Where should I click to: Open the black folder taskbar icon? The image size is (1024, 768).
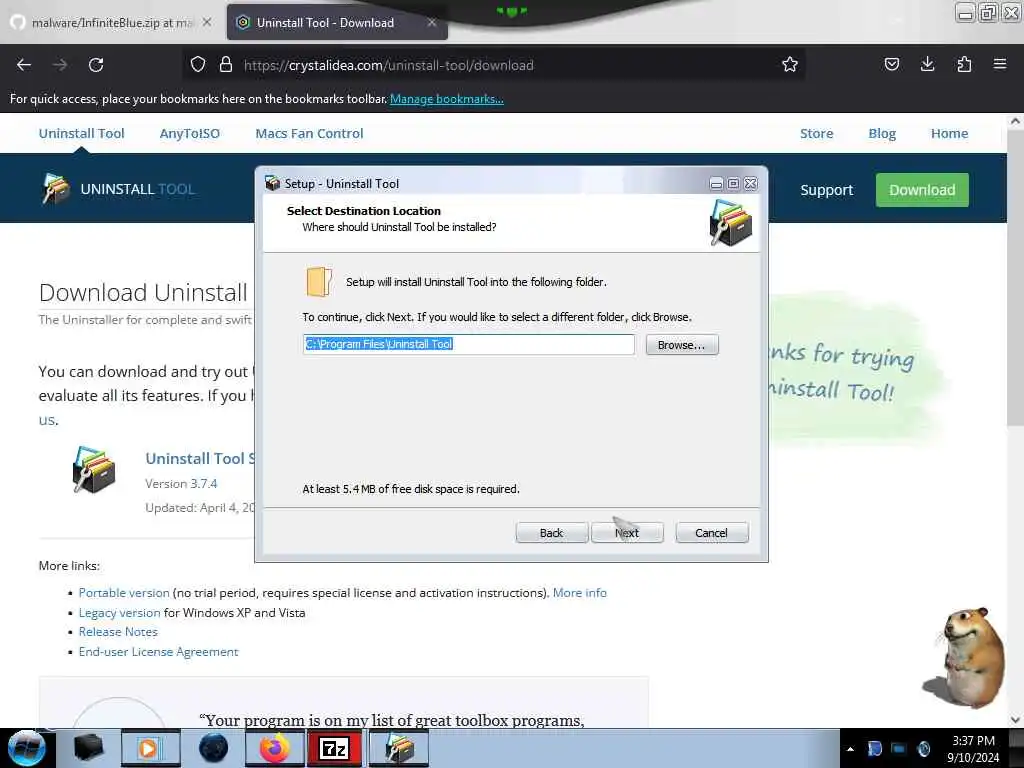[x=89, y=748]
